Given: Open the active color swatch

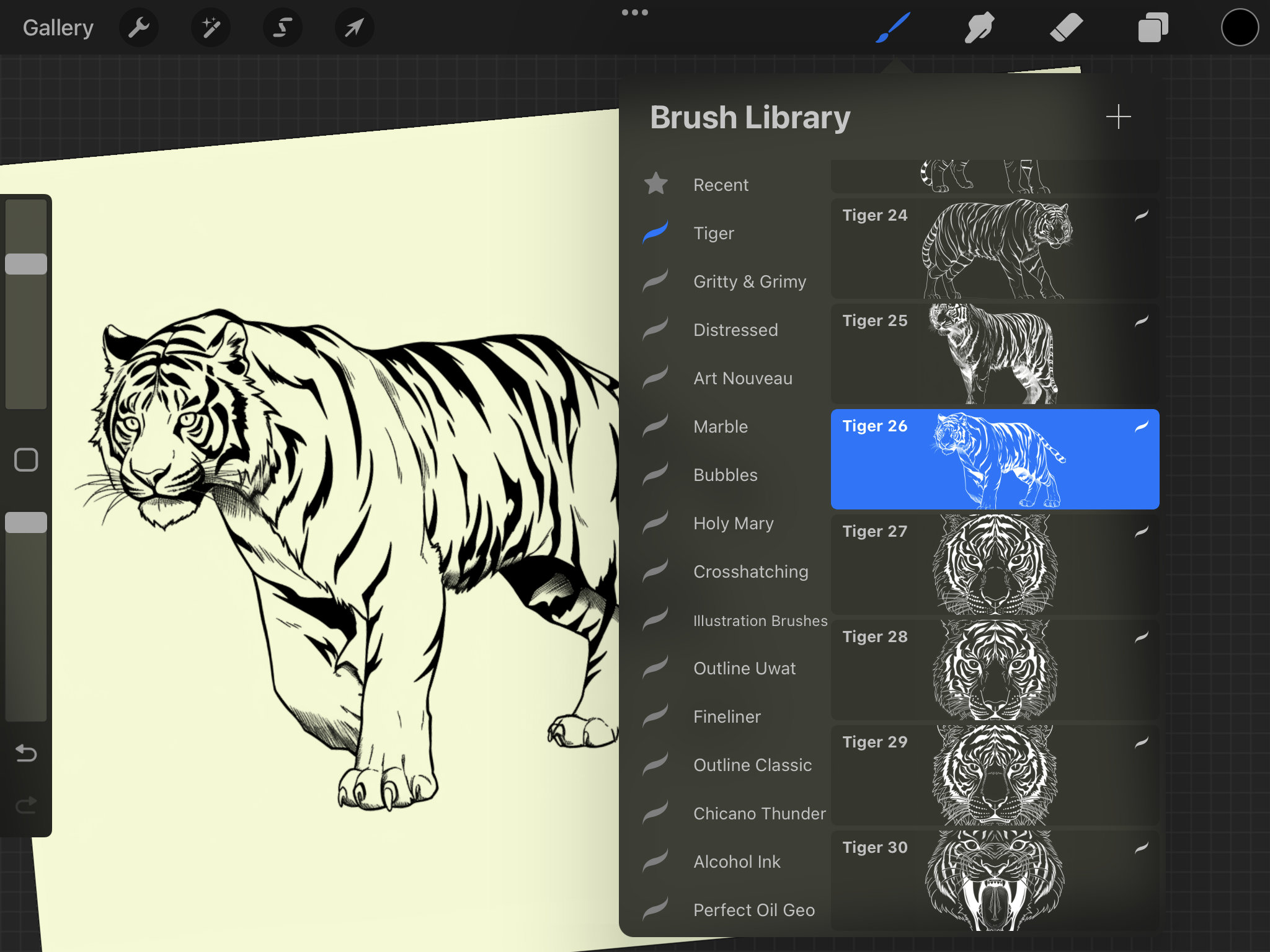Looking at the screenshot, I should (1239, 27).
